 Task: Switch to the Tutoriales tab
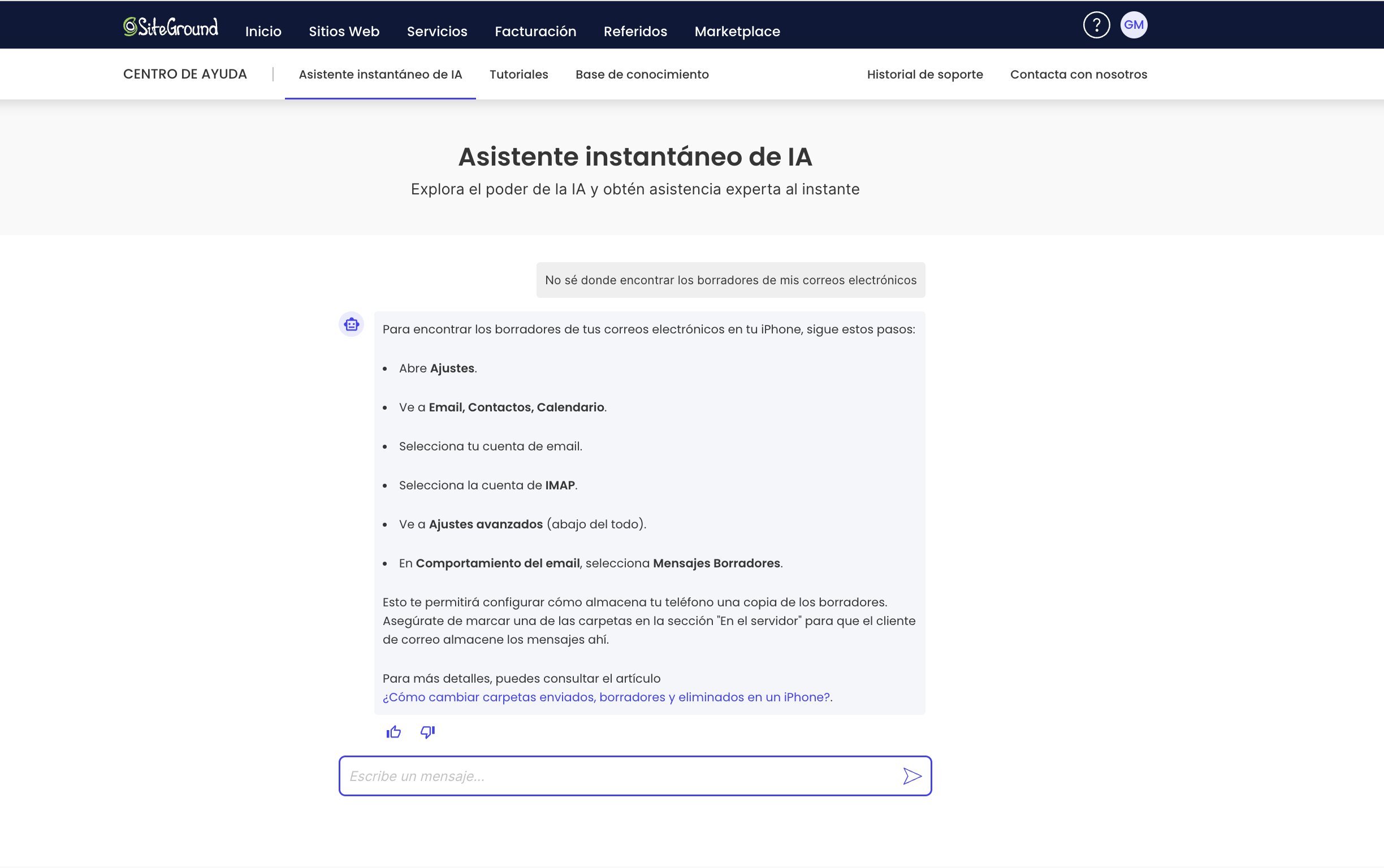tap(518, 73)
